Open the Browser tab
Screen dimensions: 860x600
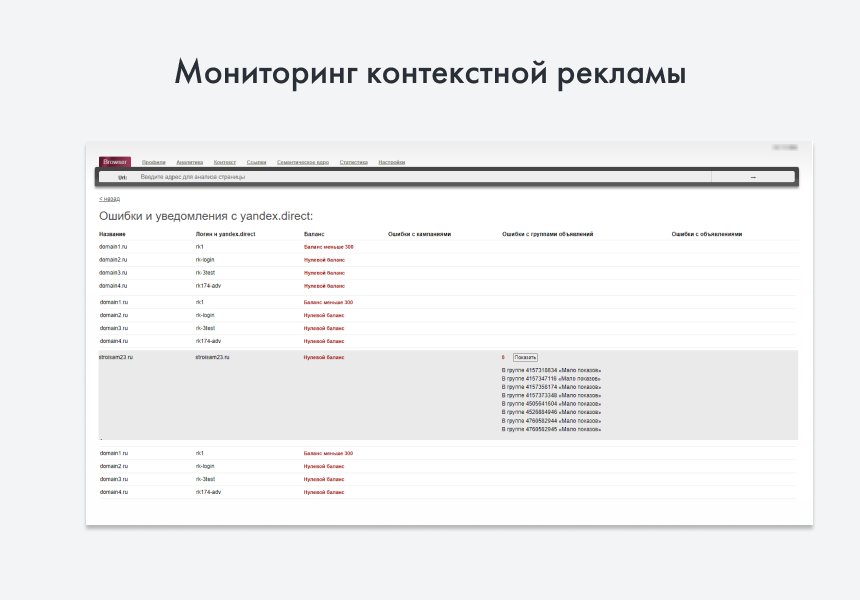point(115,162)
